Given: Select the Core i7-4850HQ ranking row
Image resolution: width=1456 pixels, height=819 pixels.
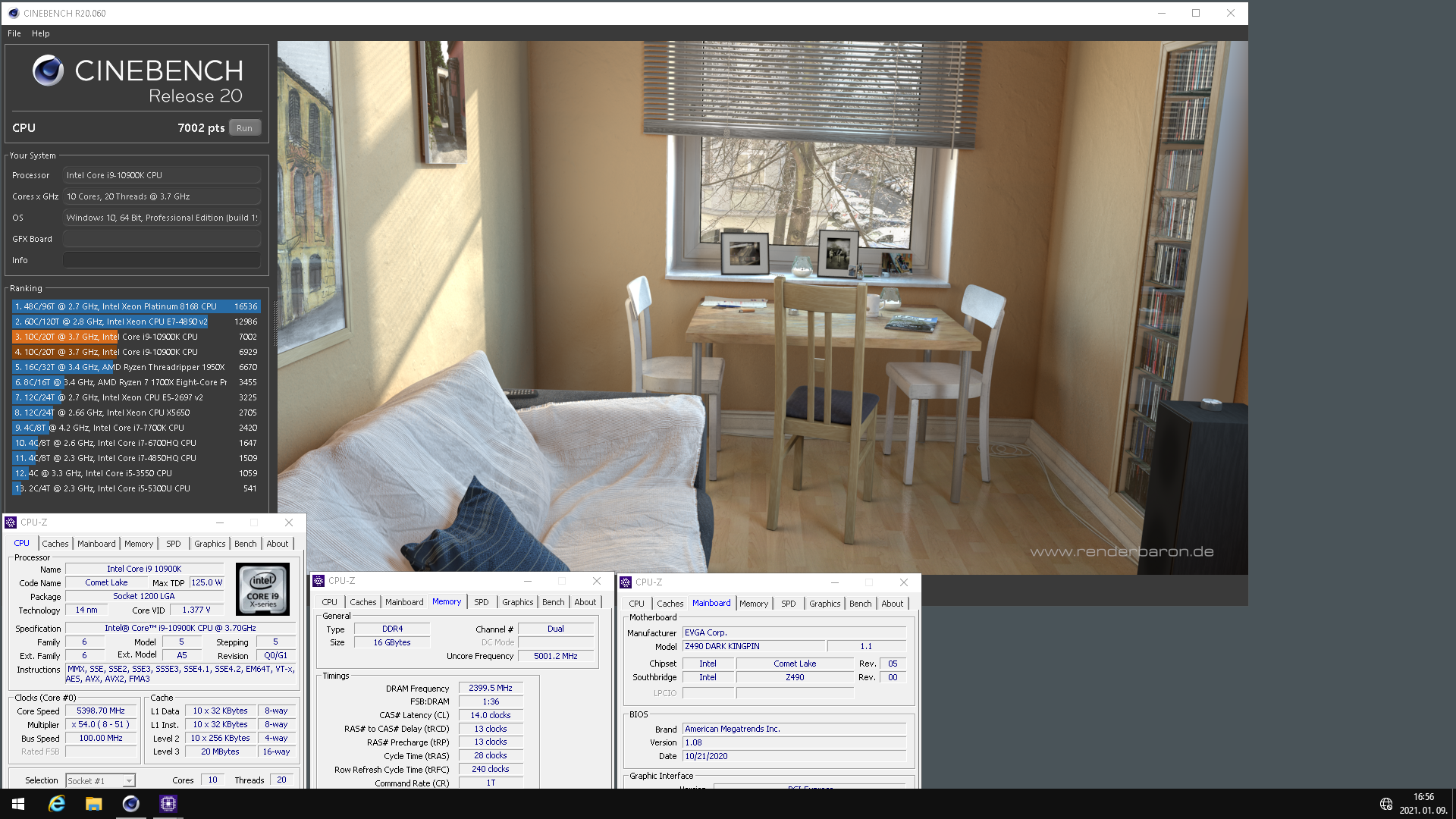Looking at the screenshot, I should tap(136, 458).
